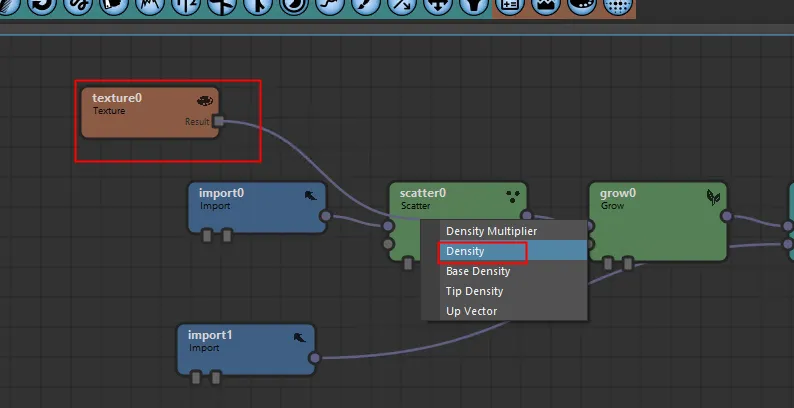Click the funnel icon in top toolbar

coord(472,6)
